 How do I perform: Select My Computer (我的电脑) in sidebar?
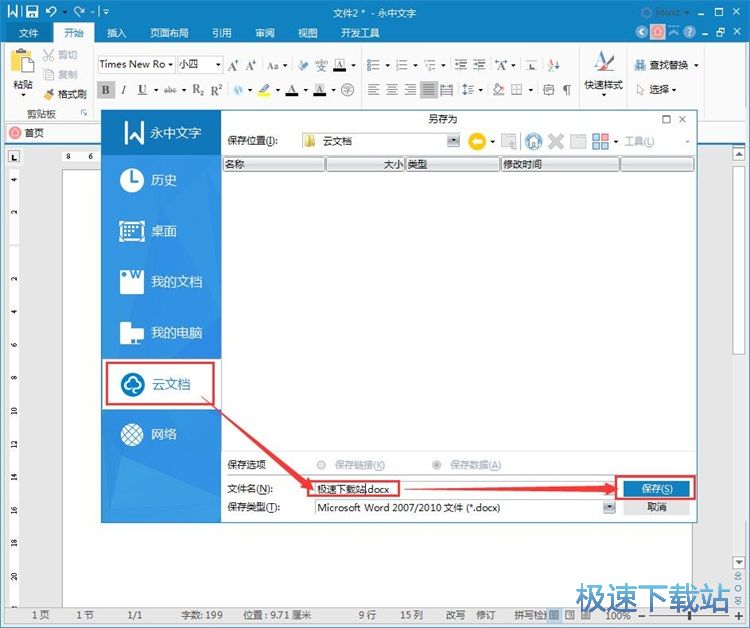(x=161, y=333)
